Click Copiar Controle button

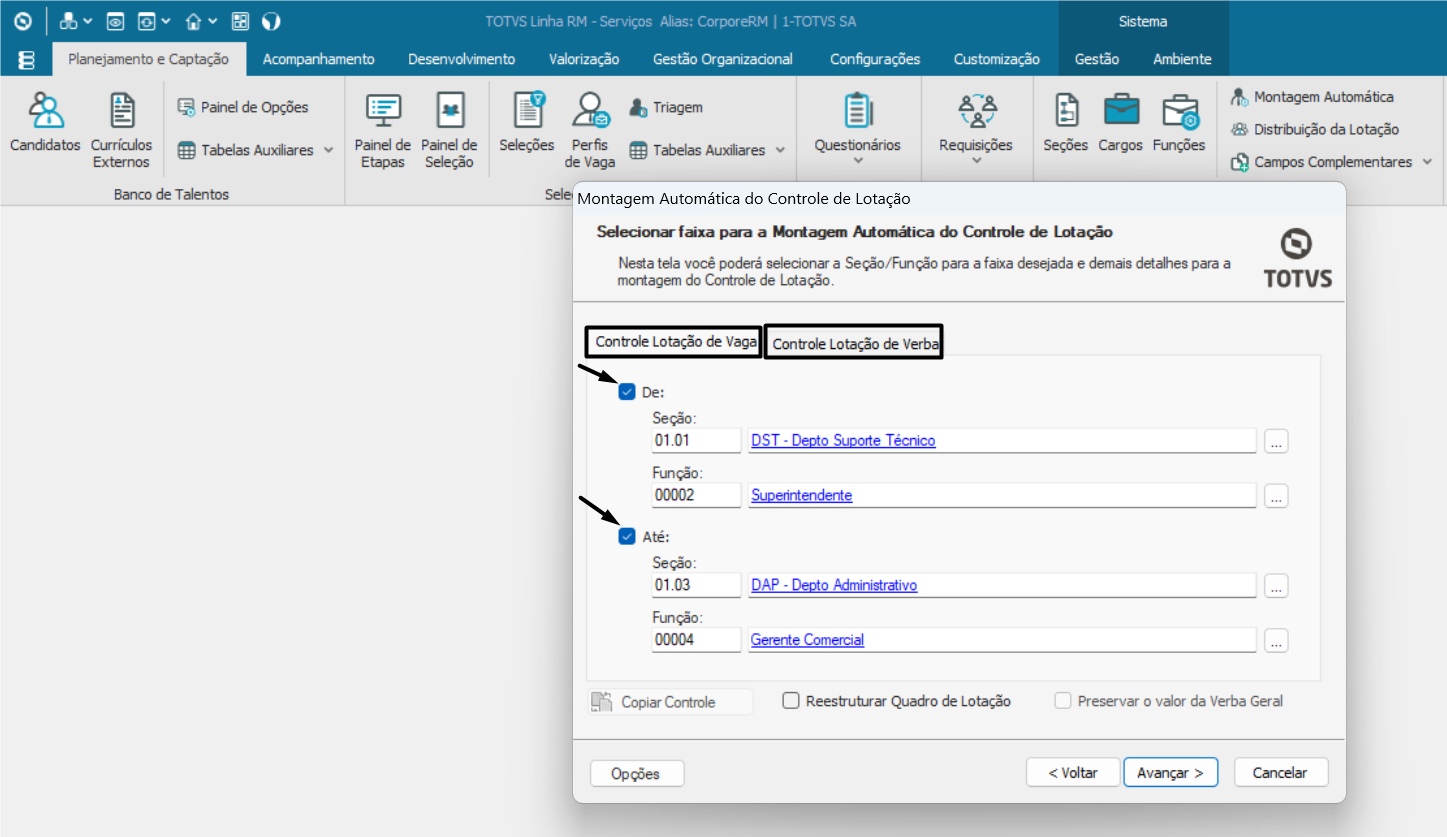670,702
